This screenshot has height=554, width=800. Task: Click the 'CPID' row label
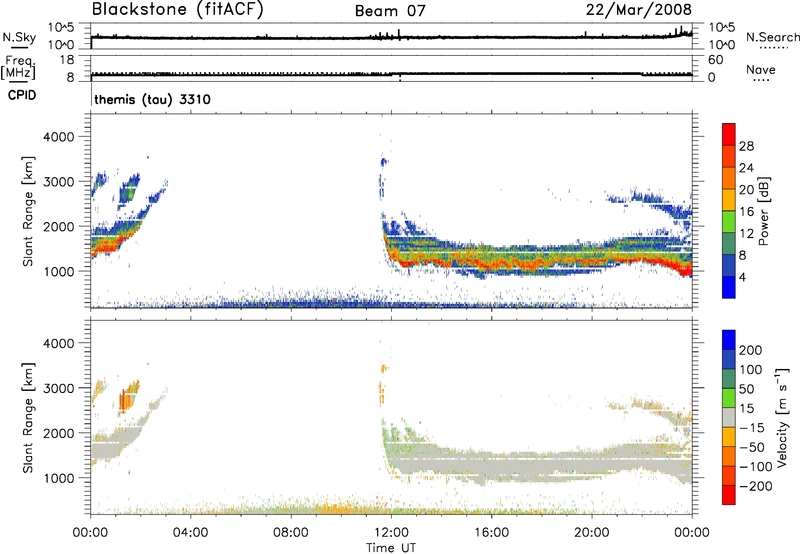[22, 95]
